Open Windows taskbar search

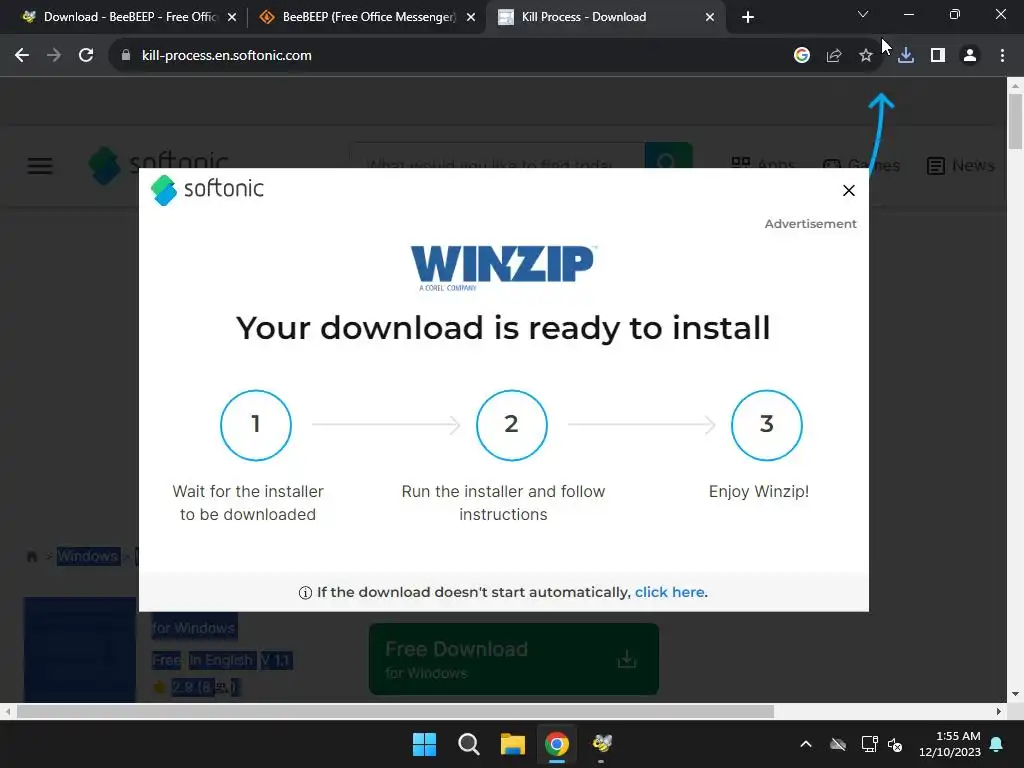[x=468, y=744]
